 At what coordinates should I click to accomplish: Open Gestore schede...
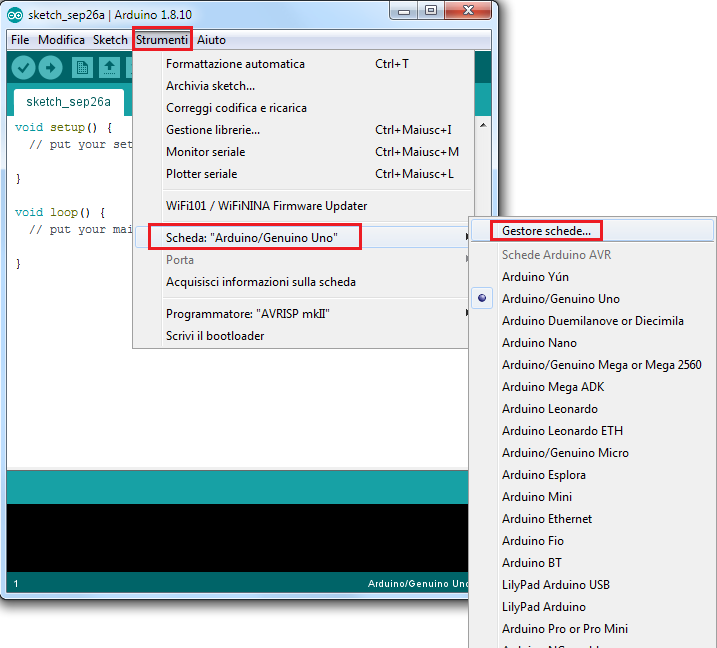[x=546, y=231]
